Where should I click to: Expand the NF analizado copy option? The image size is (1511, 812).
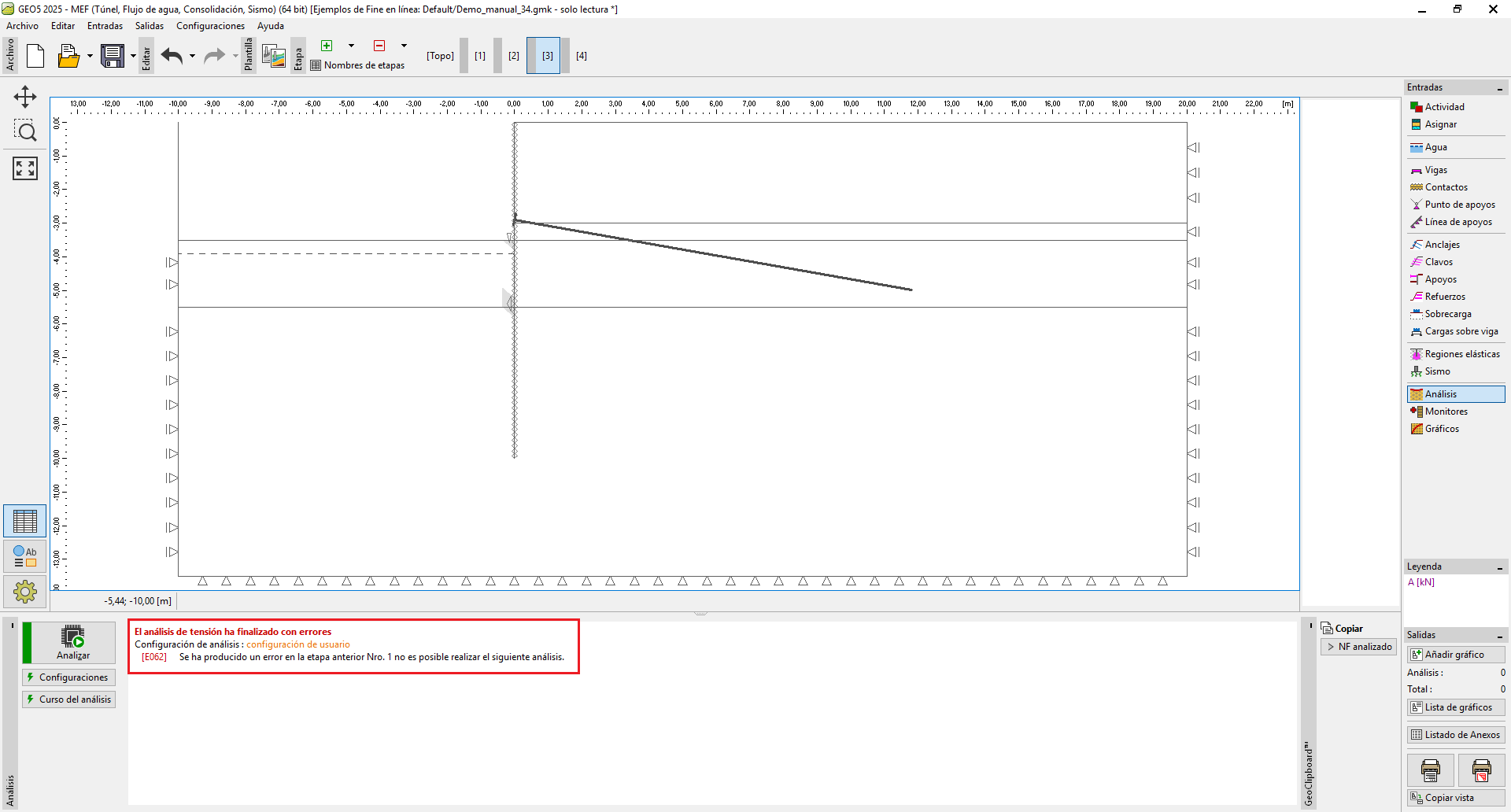point(1358,647)
